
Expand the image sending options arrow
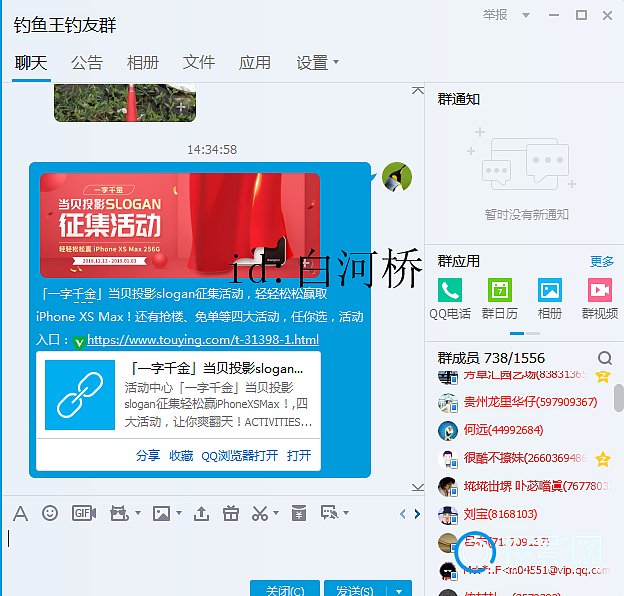coord(179,513)
